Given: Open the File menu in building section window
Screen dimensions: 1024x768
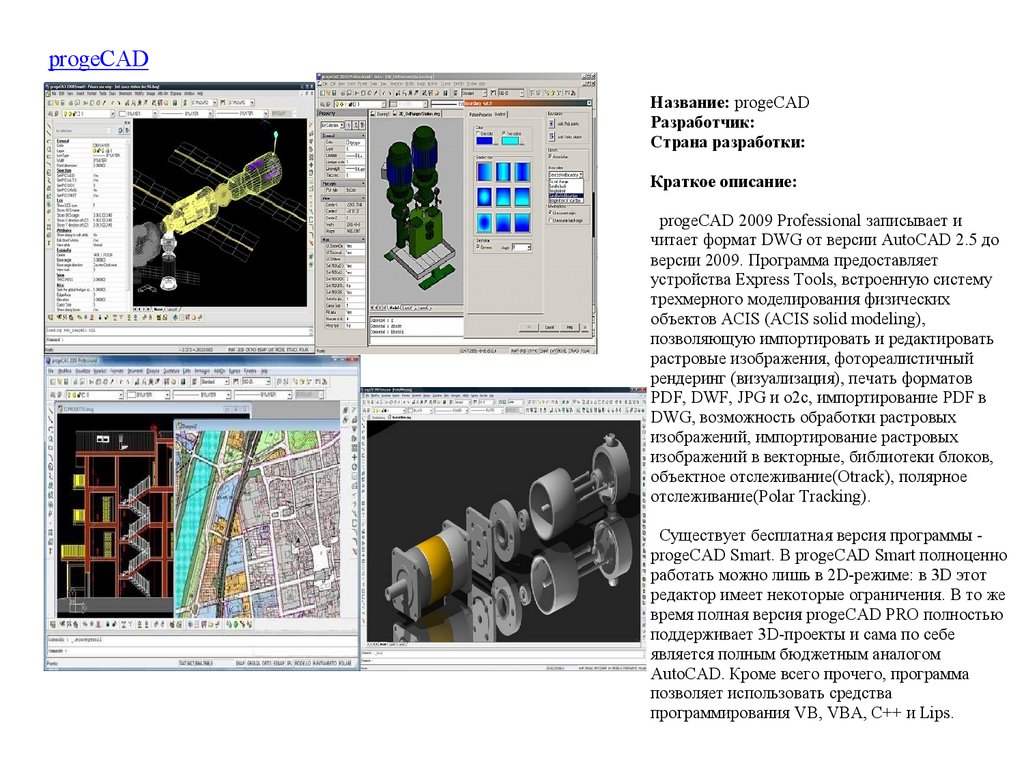Looking at the screenshot, I should 51,372.
